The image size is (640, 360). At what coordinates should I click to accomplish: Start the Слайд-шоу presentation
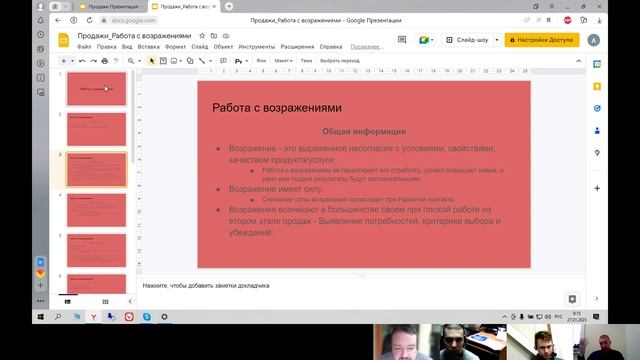[x=468, y=40]
